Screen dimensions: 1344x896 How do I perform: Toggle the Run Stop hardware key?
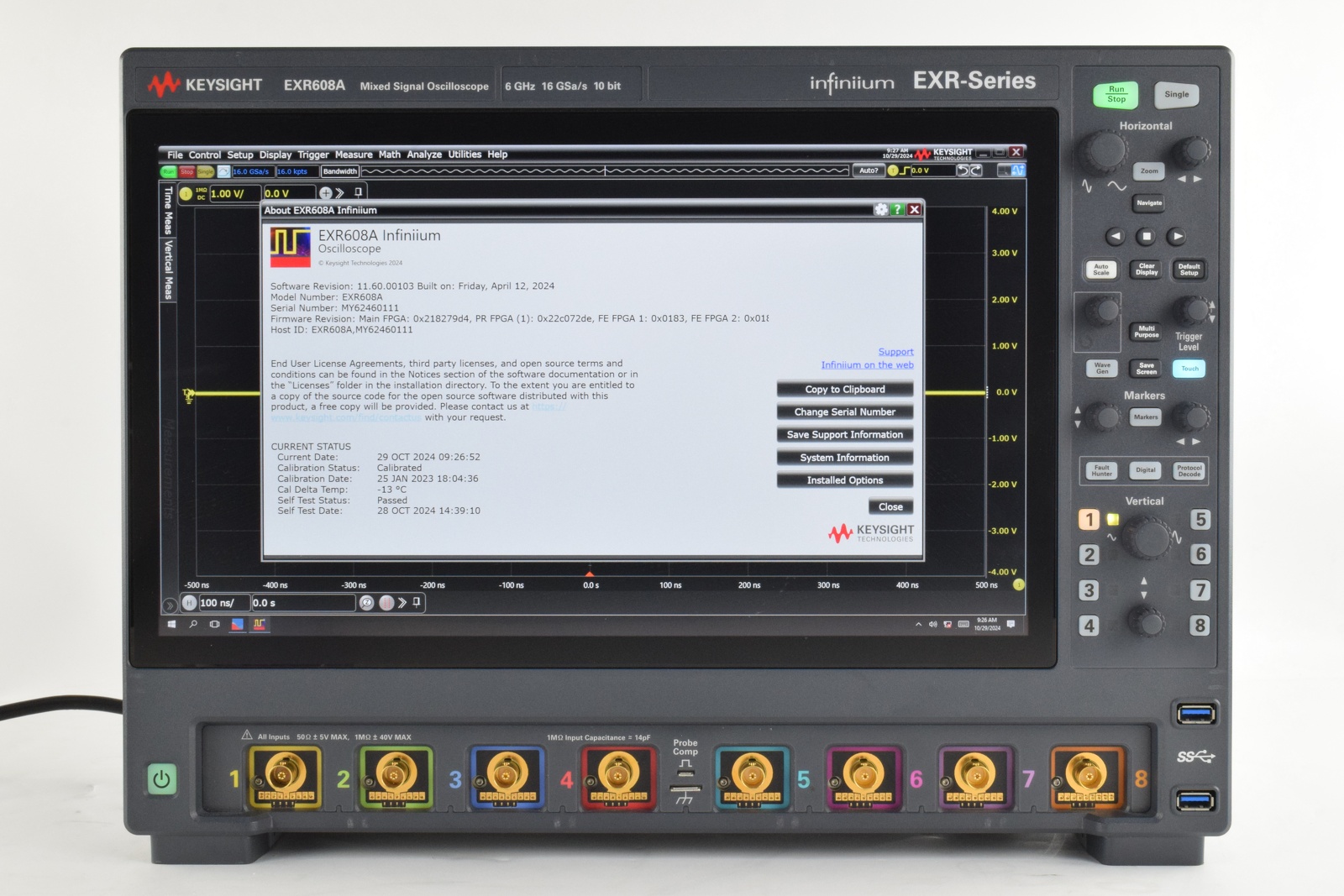click(x=1116, y=95)
